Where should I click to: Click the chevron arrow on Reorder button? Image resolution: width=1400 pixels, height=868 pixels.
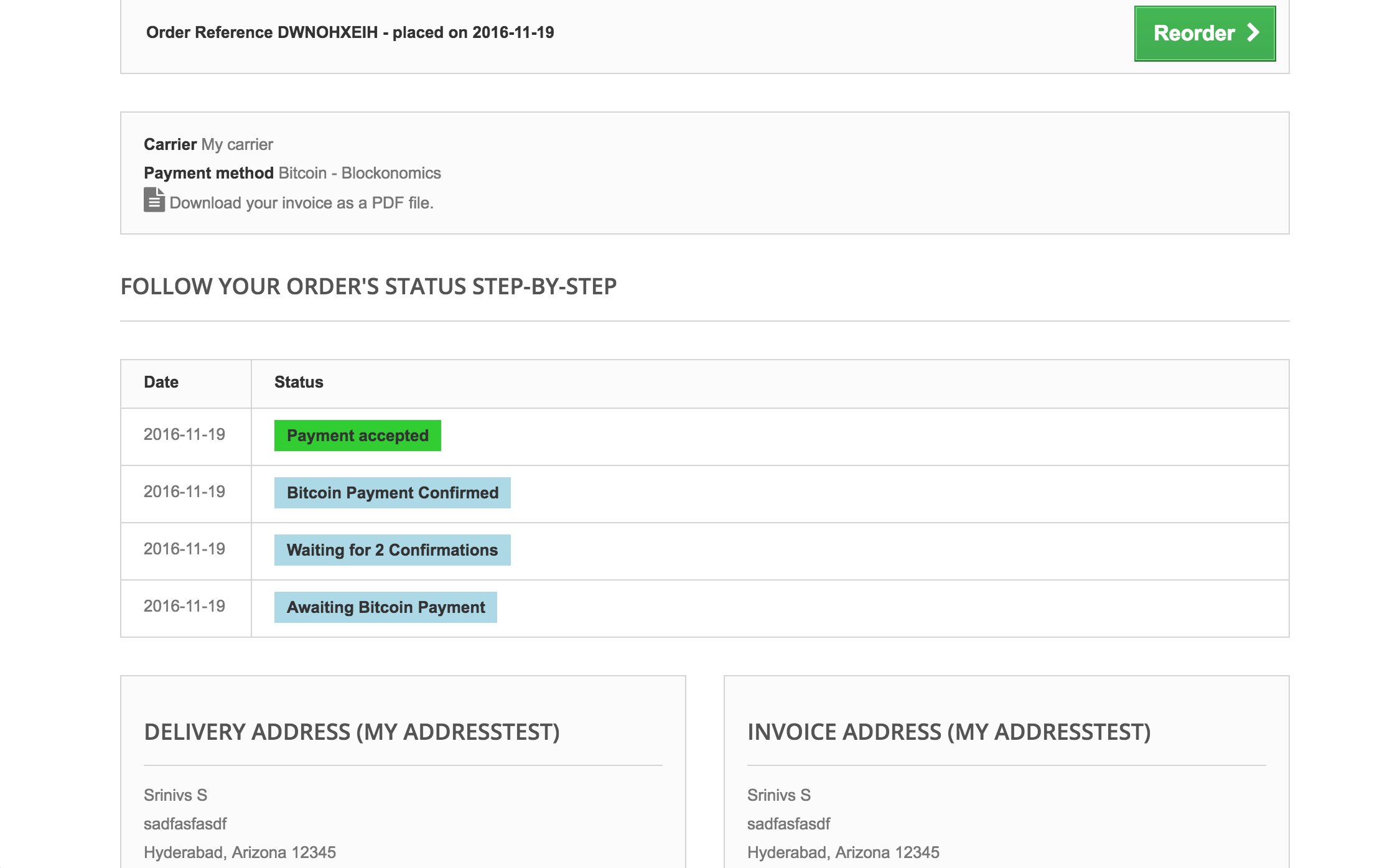point(1253,32)
